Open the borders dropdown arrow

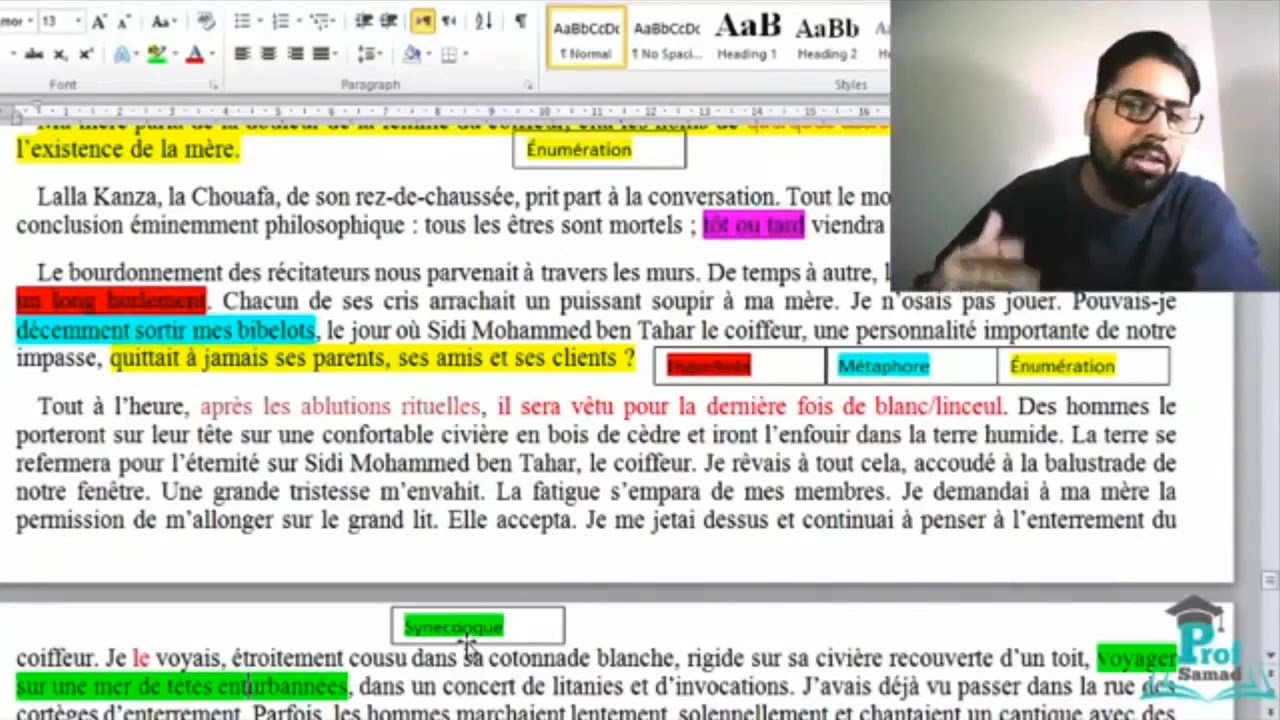click(465, 54)
